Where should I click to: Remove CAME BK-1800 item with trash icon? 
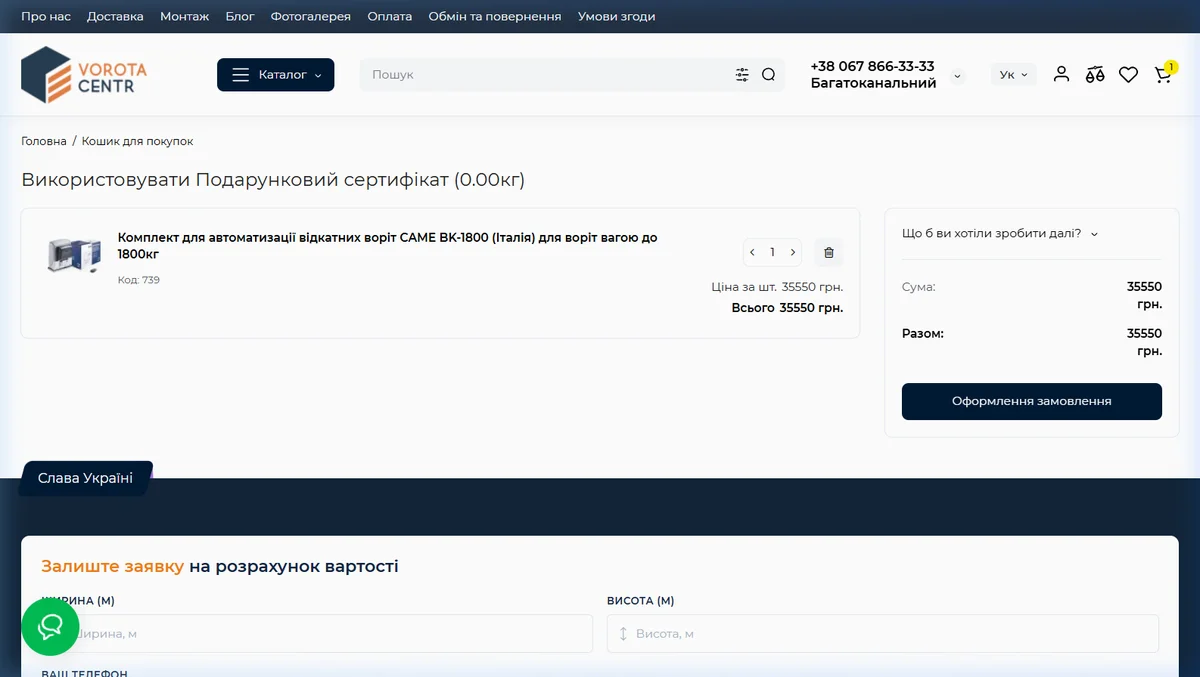828,252
